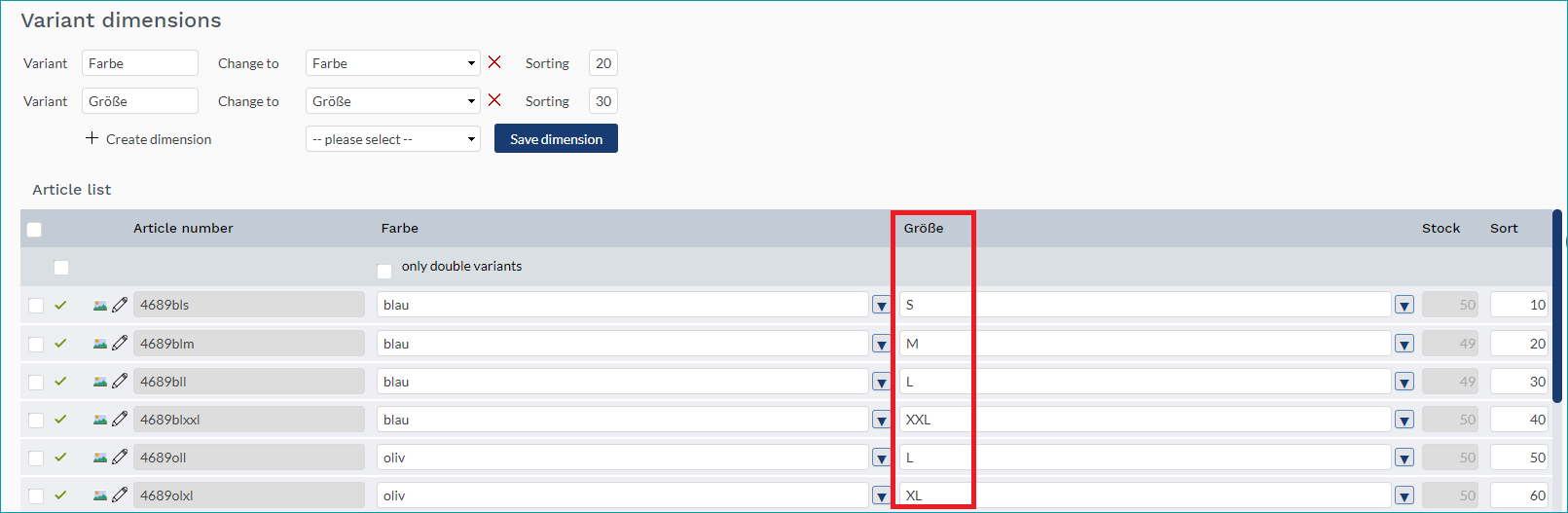Expand Farbe dropdown arrow for 4689blxxl

pos(881,420)
